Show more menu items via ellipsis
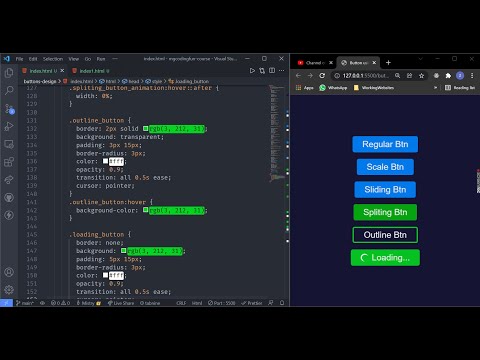 pyautogui.click(x=115, y=59)
